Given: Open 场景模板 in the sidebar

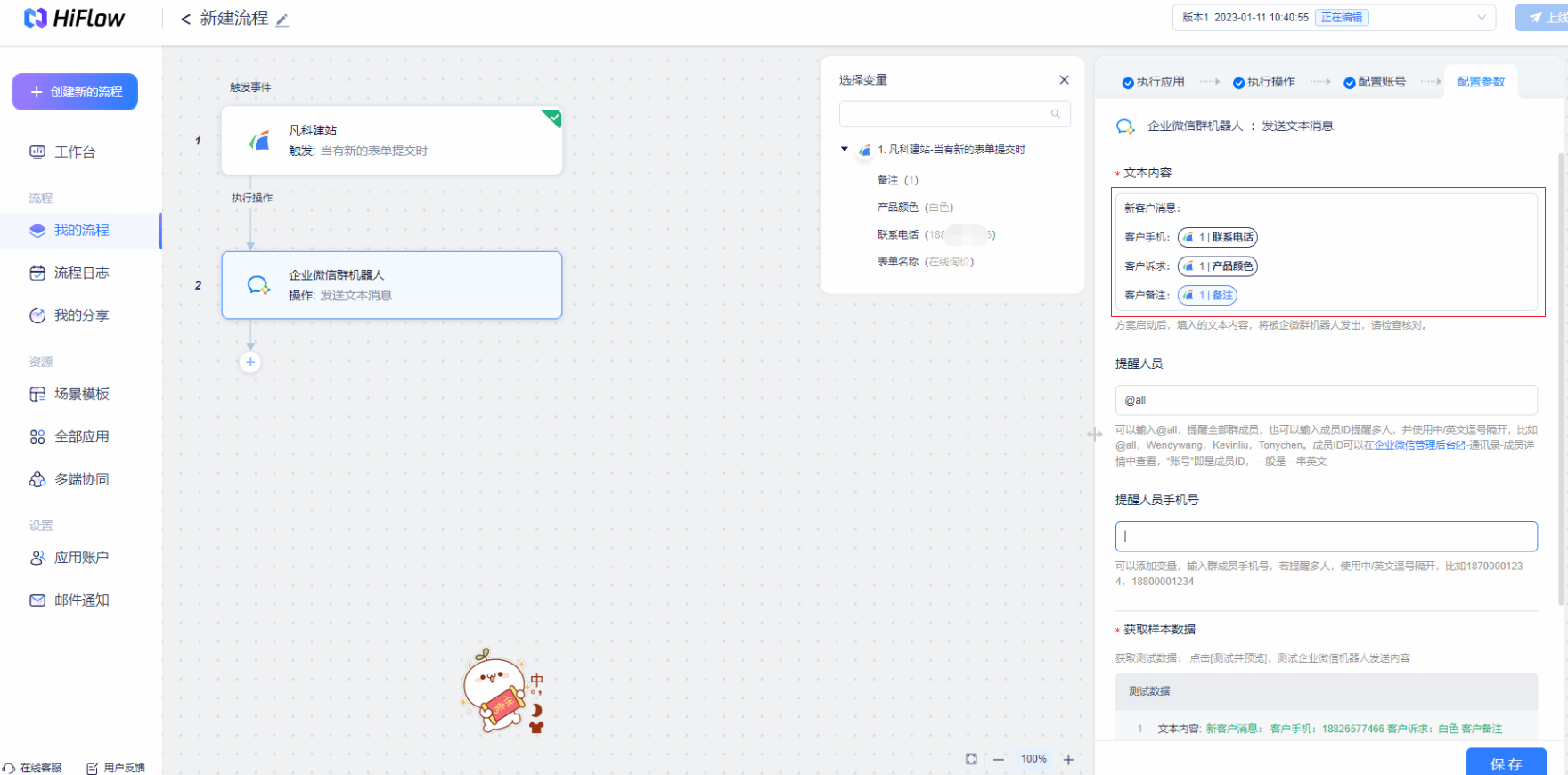Looking at the screenshot, I should 81,394.
